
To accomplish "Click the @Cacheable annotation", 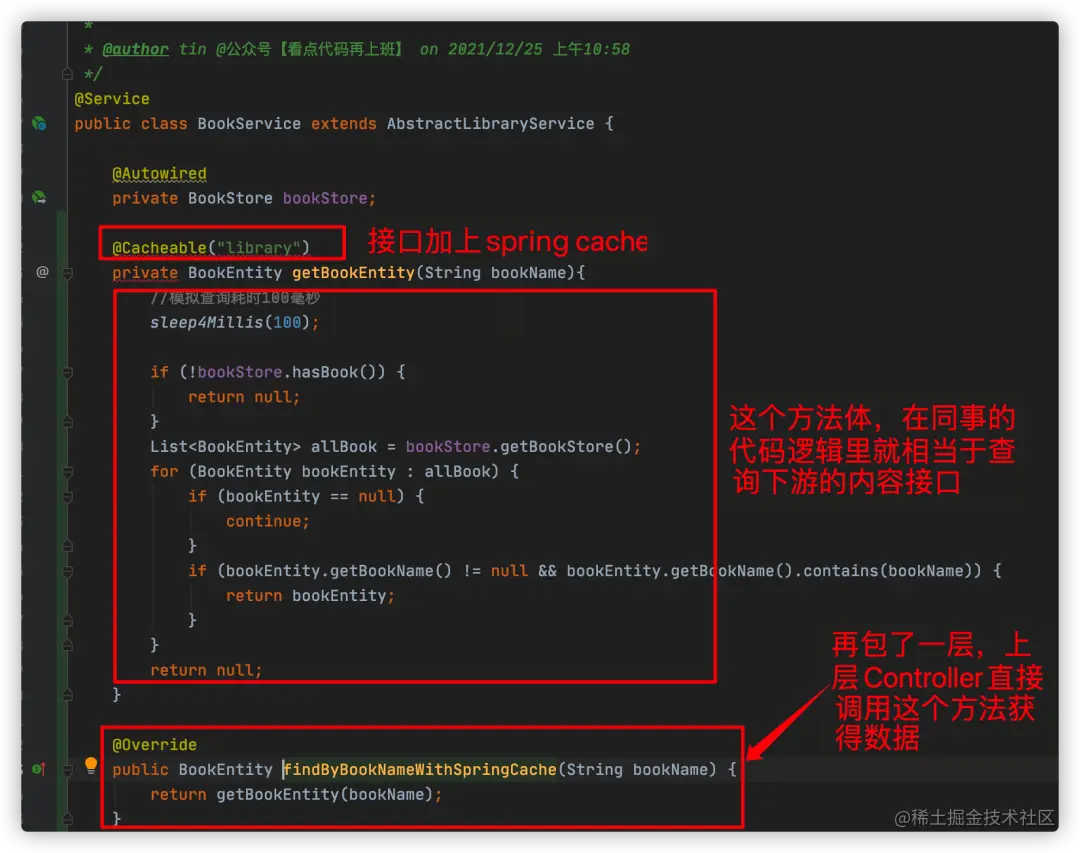I will pos(159,247).
